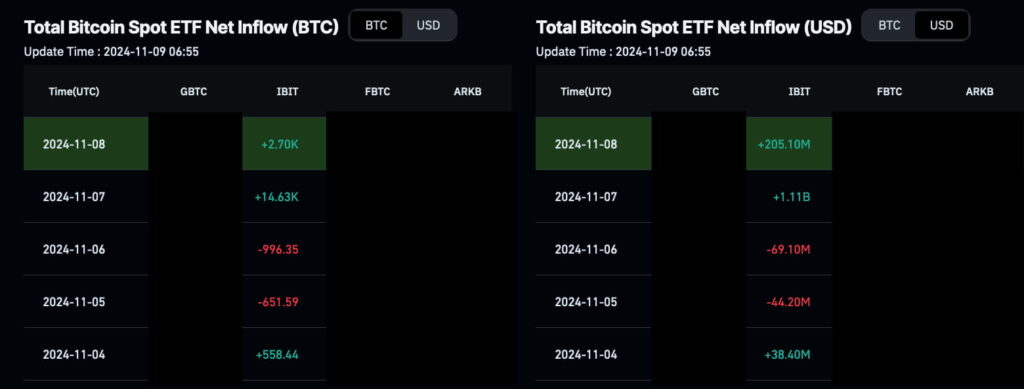Click ARKB column header in BTC table
The width and height of the screenshot is (1024, 389).
pyautogui.click(x=468, y=91)
